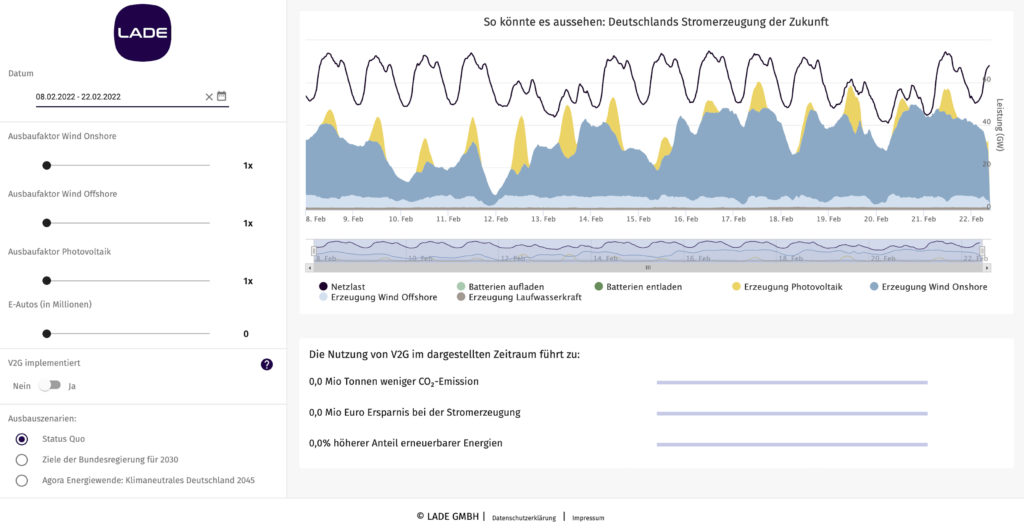This screenshot has width=1024, height=532.
Task: Select Ziele der Bundesregierung für 2030
Action: pyautogui.click(x=22, y=460)
